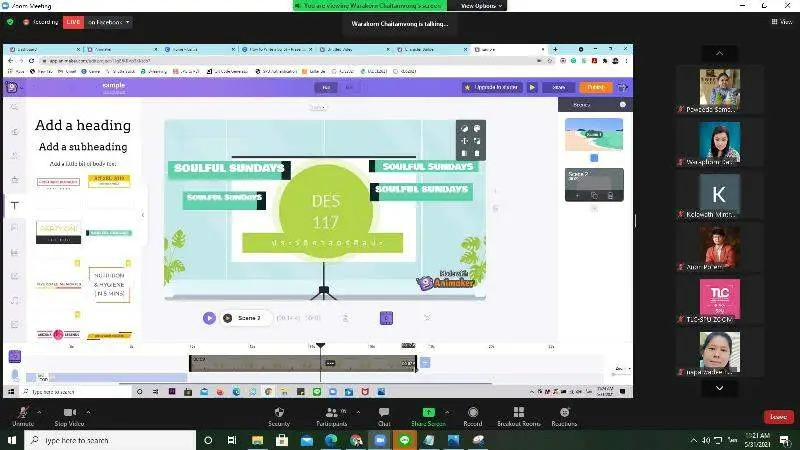The image size is (800, 450).
Task: Select the beach scene thumbnail
Action: click(594, 134)
